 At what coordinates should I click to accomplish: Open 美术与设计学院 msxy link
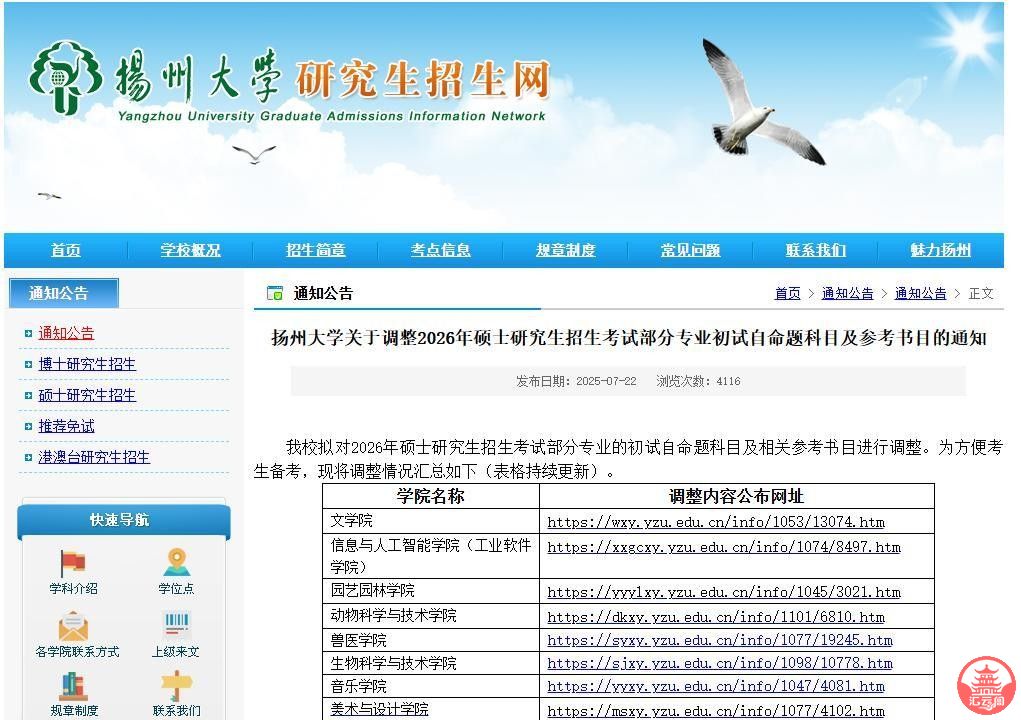(x=716, y=711)
